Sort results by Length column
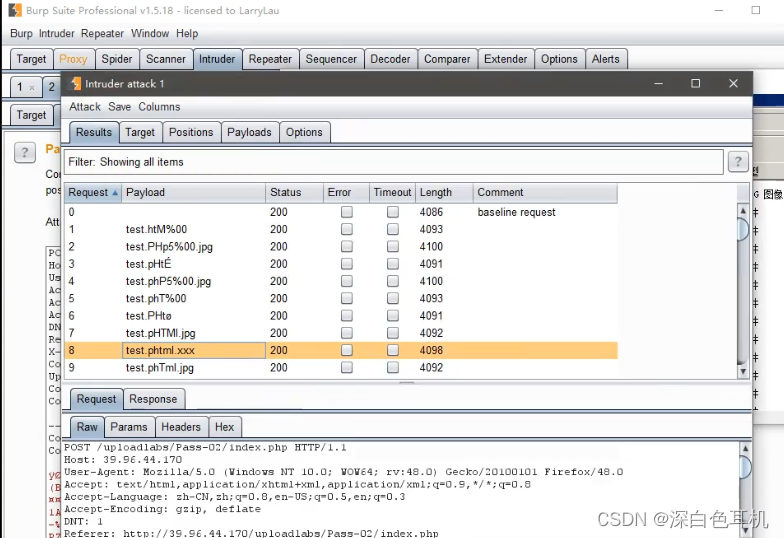 (x=444, y=192)
